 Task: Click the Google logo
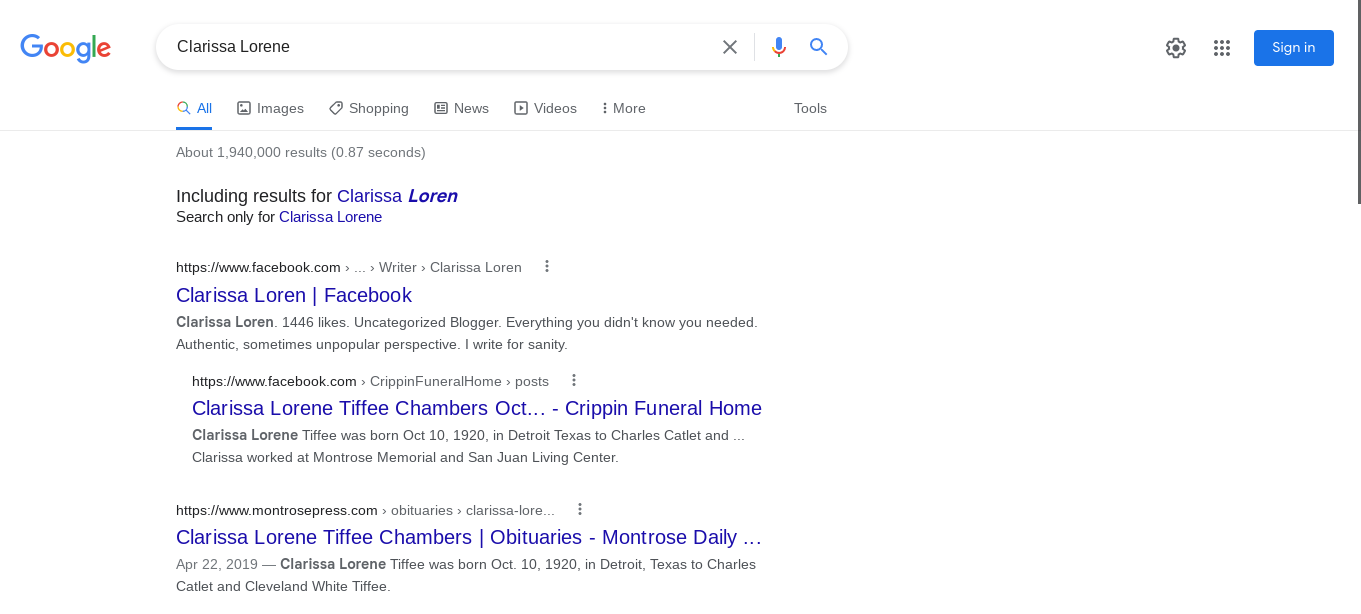pos(65,48)
